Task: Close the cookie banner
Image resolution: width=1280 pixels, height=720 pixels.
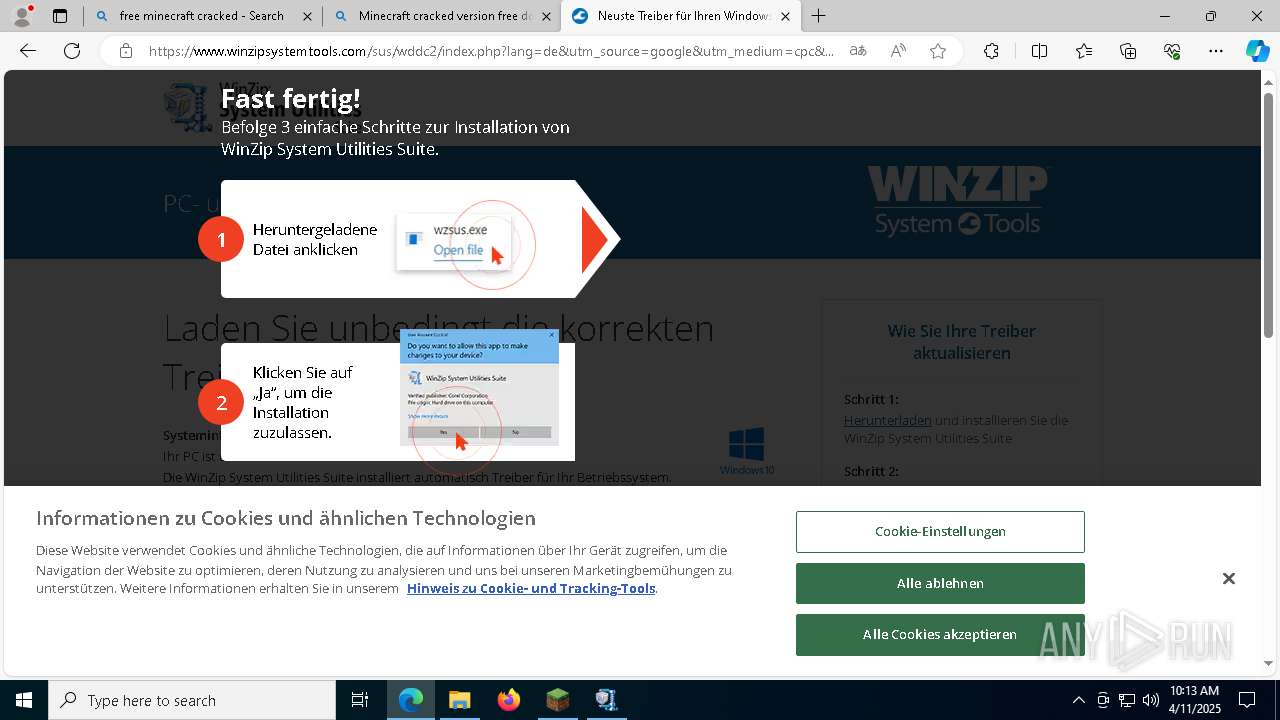Action: [1229, 578]
